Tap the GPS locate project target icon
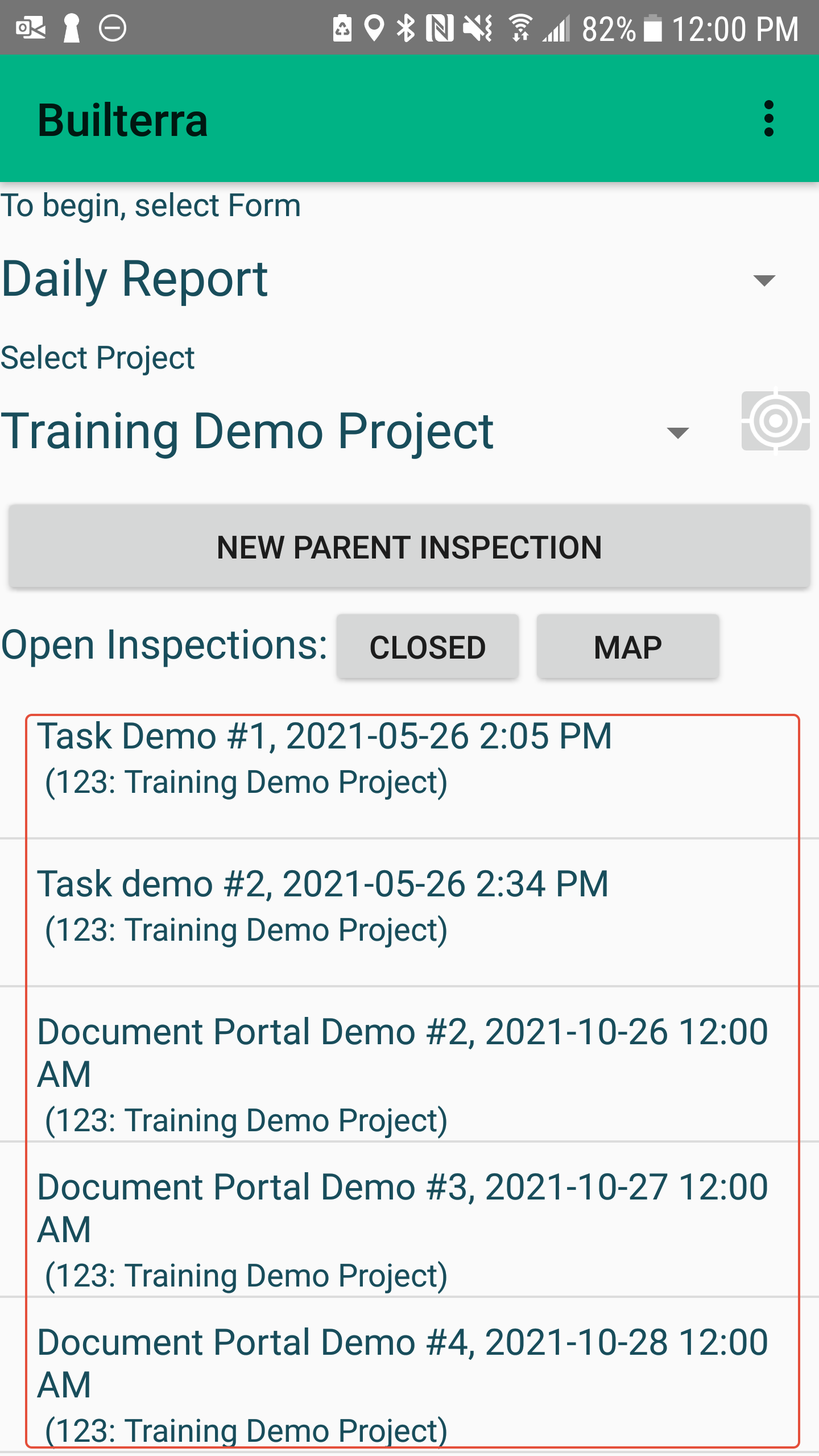This screenshot has width=819, height=1456. pyautogui.click(x=775, y=421)
